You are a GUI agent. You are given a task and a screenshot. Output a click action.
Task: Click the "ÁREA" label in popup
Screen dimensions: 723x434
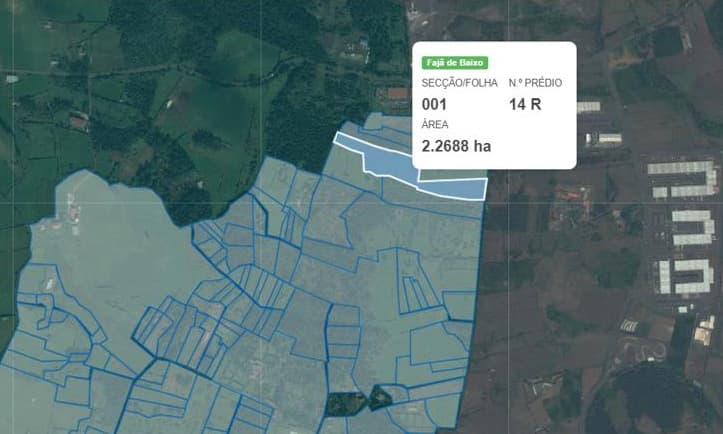click(x=435, y=125)
